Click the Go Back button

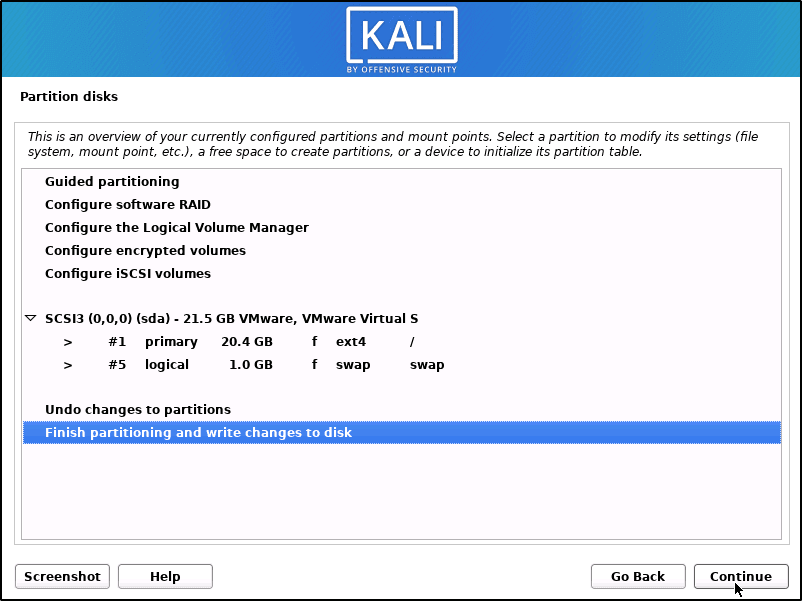tap(638, 576)
